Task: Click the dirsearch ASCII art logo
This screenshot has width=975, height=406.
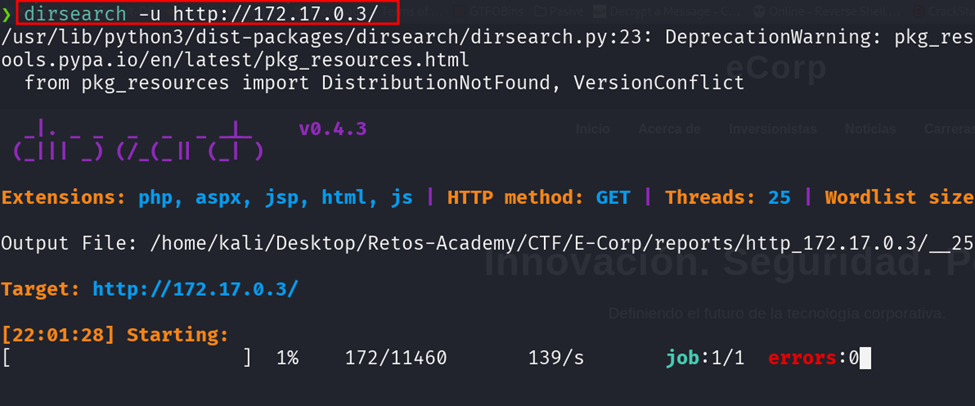Action: 138,141
